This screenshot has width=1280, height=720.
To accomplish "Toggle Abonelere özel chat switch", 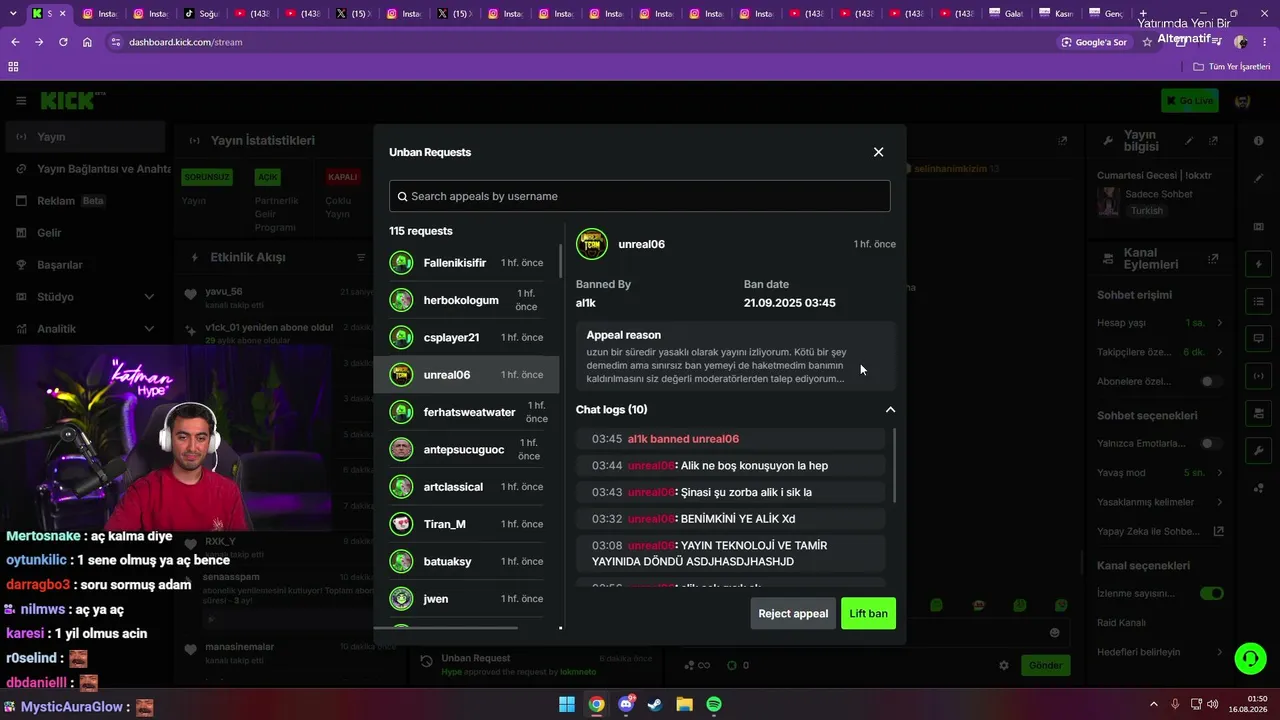I will [x=1211, y=382].
